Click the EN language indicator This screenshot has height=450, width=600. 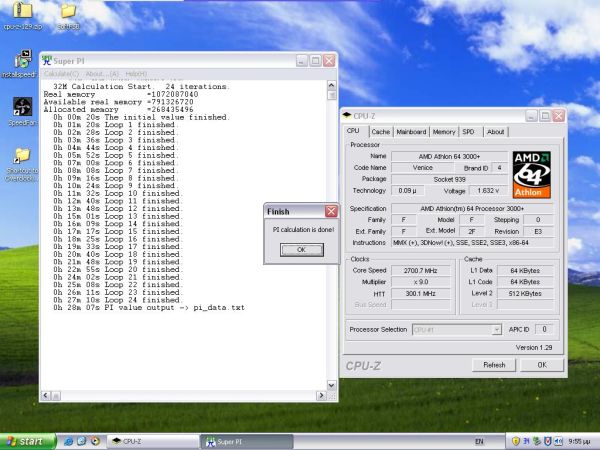click(x=479, y=442)
